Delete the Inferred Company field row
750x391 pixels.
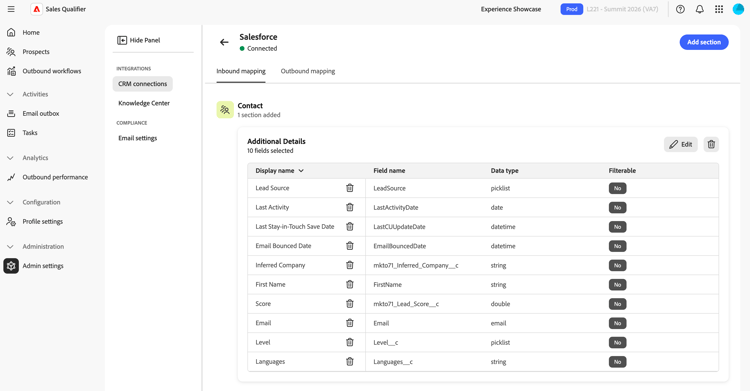pos(350,265)
